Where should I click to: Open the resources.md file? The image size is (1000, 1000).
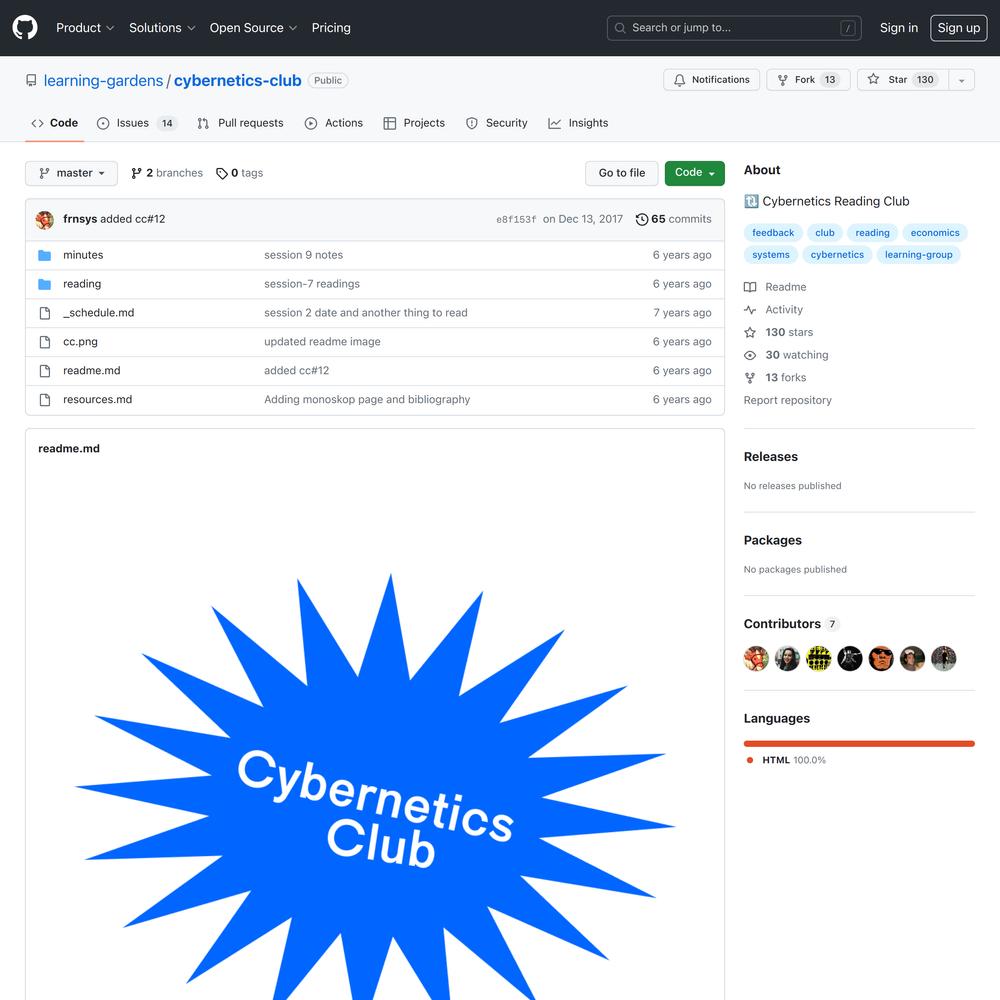tap(98, 399)
